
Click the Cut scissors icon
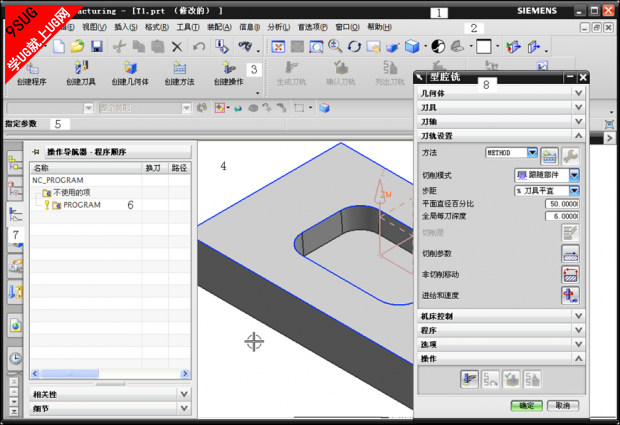119,47
